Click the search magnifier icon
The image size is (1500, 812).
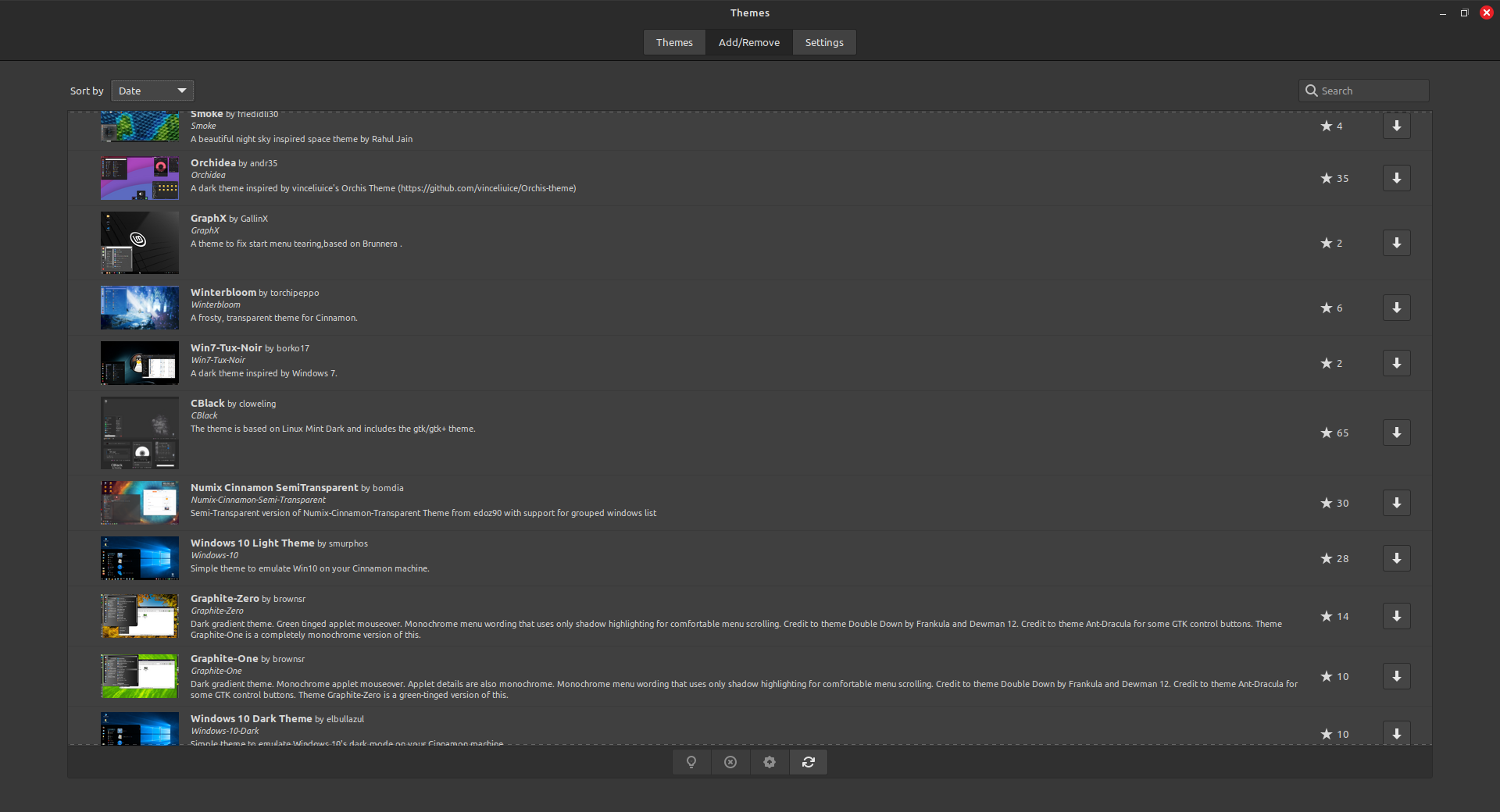pyautogui.click(x=1312, y=91)
